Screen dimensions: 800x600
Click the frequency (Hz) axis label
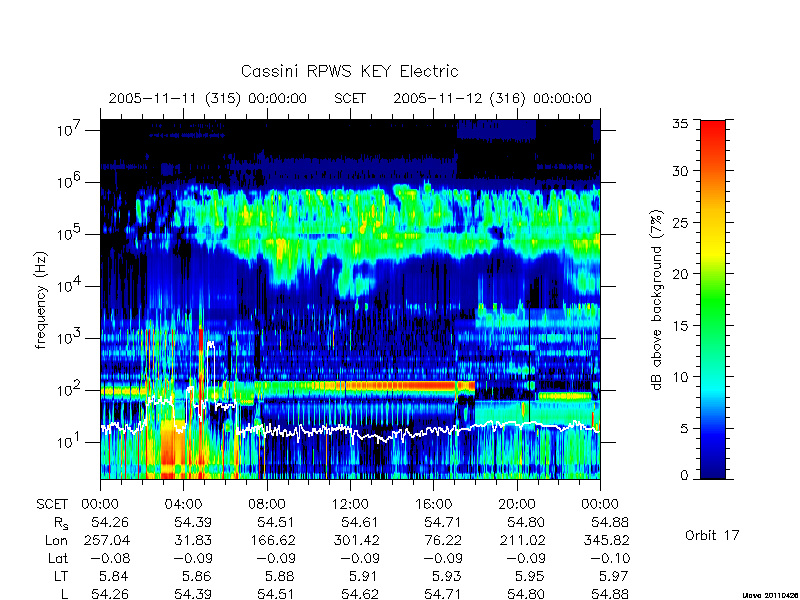pyautogui.click(x=41, y=301)
